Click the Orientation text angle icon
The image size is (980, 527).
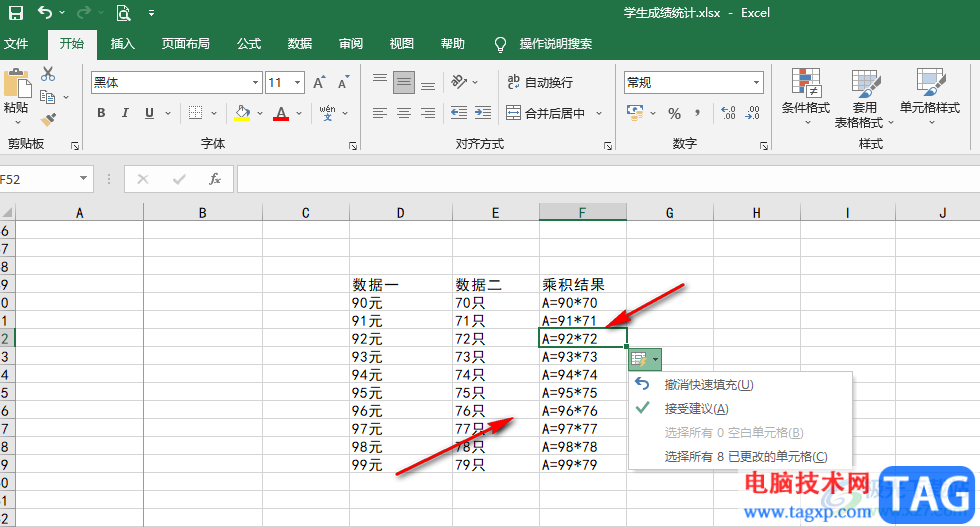pos(459,82)
